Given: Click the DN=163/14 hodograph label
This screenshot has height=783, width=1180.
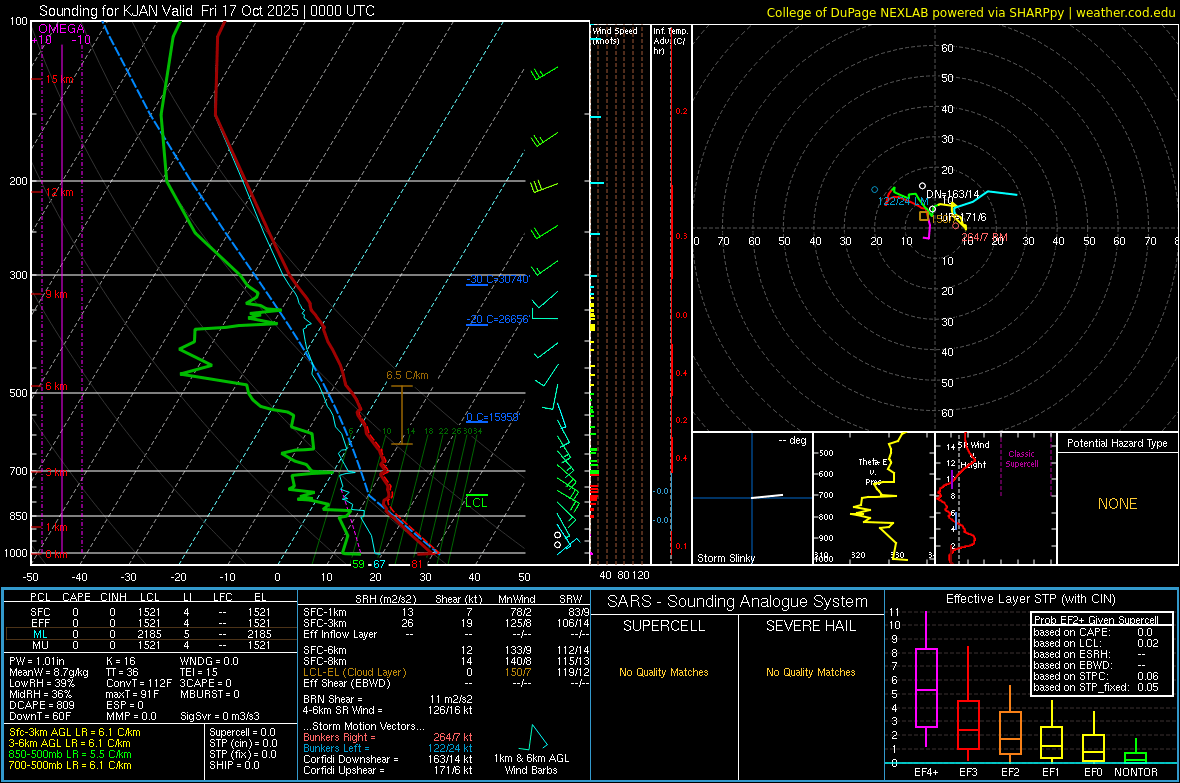Looking at the screenshot, I should (953, 194).
